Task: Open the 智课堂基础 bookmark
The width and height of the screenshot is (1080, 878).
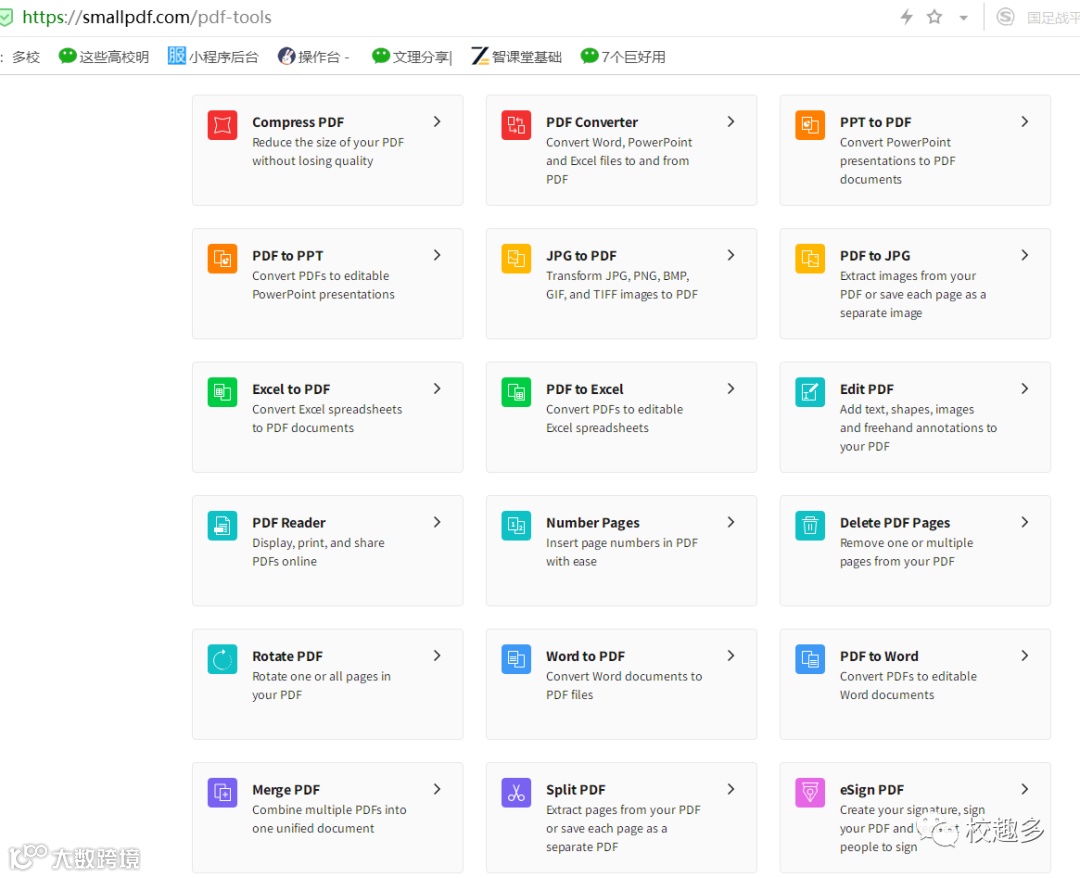Action: [517, 56]
